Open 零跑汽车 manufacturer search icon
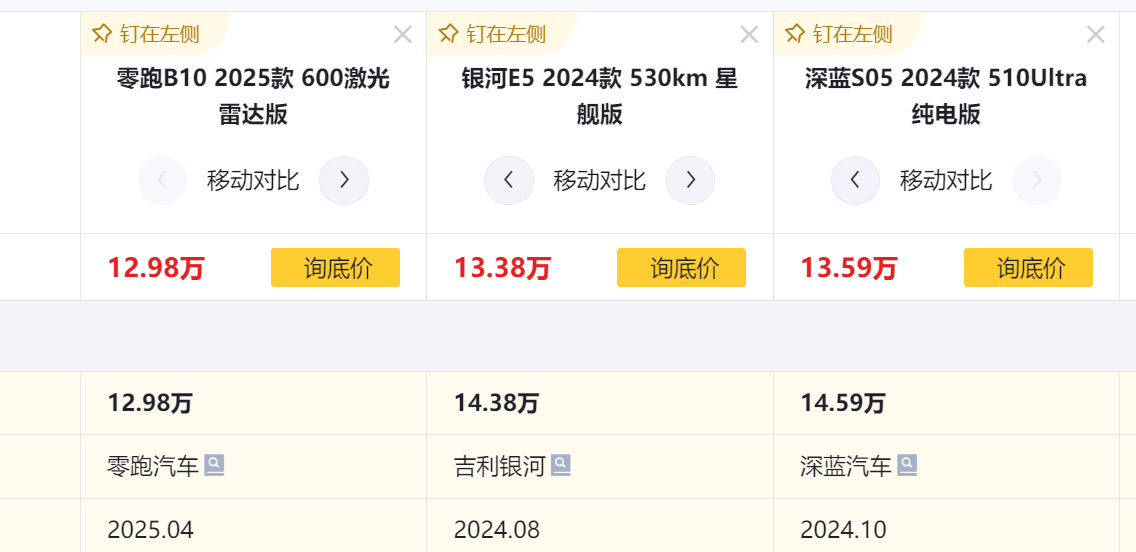1136x552 pixels. (215, 465)
